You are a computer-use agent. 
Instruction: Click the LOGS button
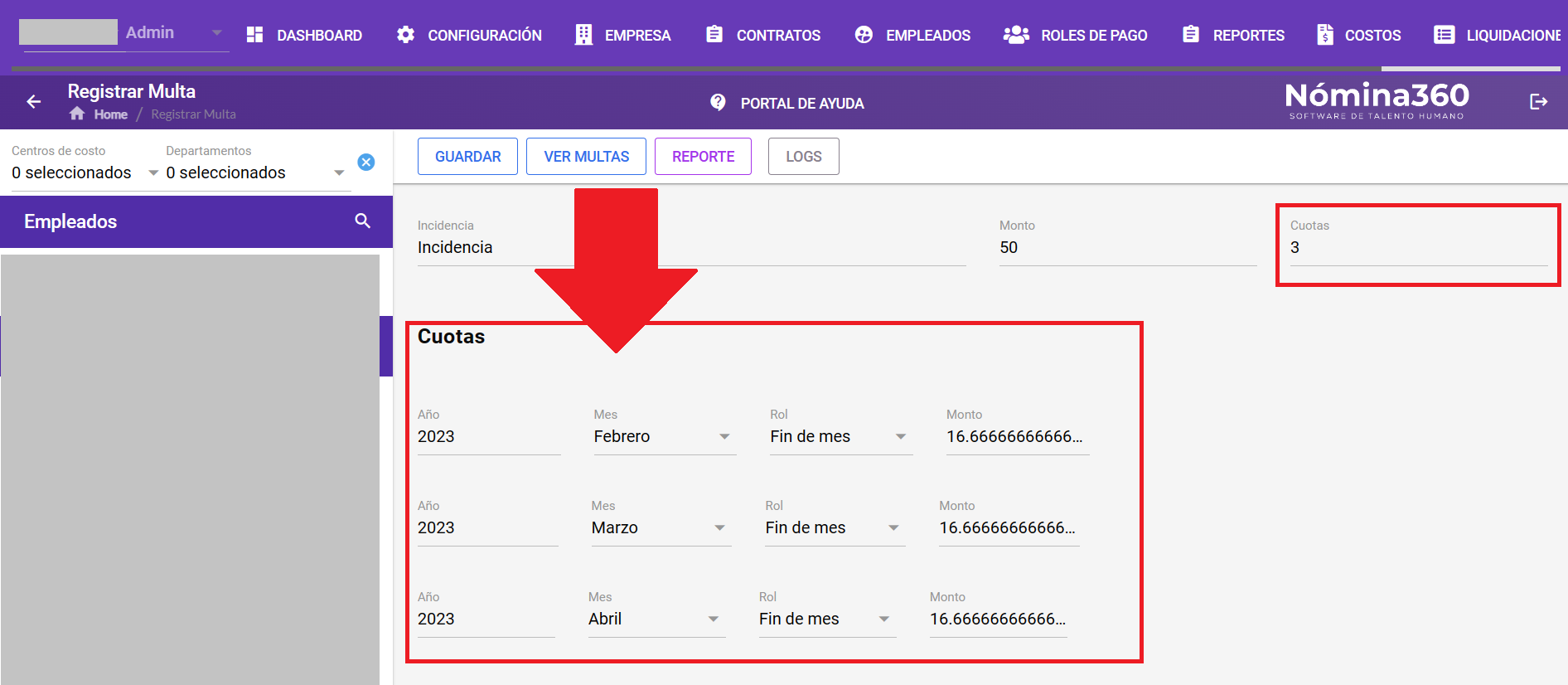[x=803, y=156]
